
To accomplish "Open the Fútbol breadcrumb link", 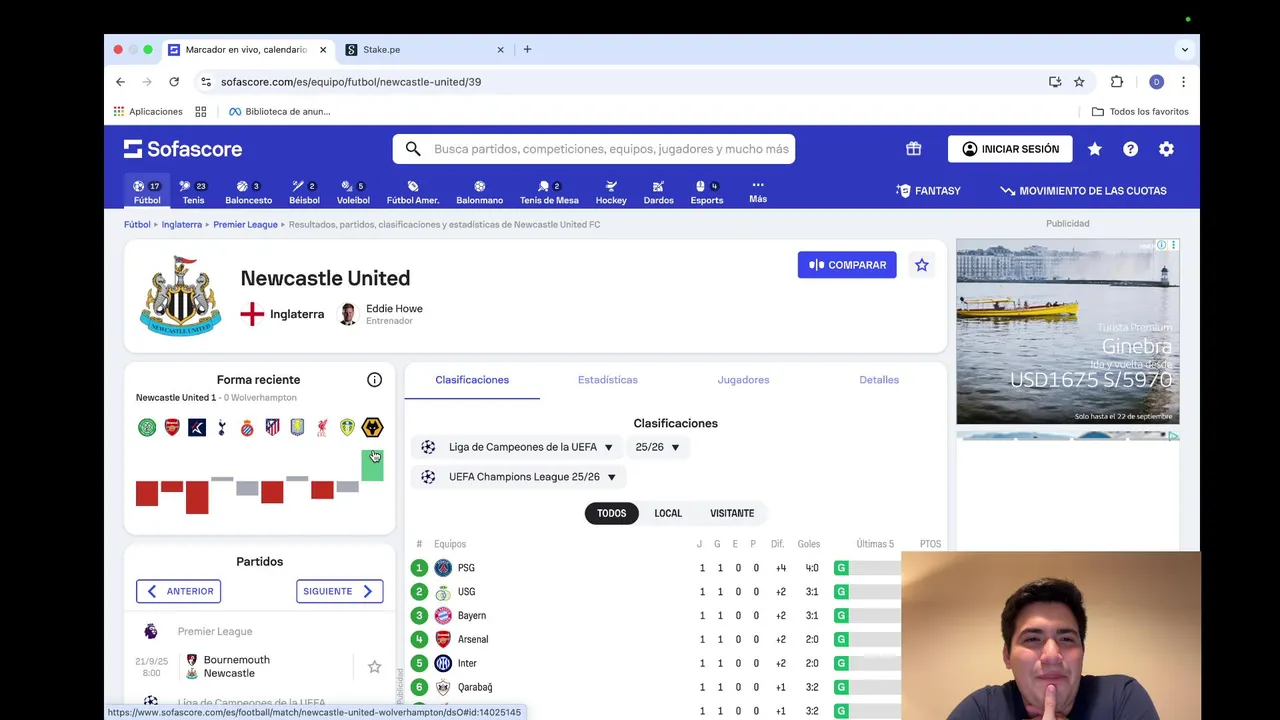I will 137,225.
